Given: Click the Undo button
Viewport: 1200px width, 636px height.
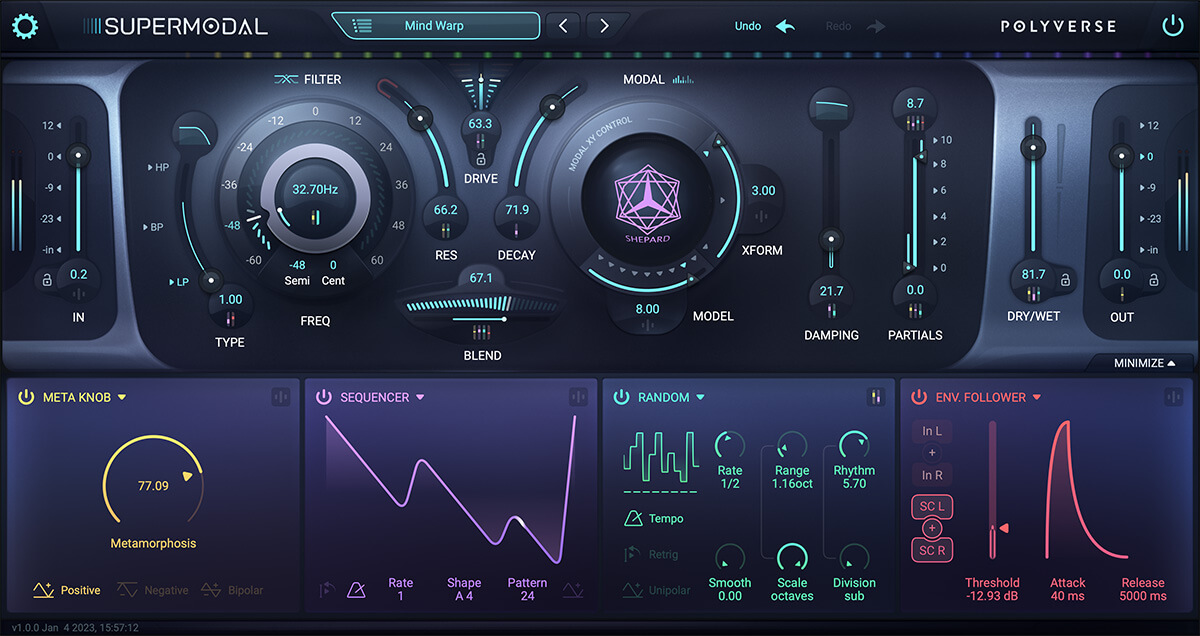Looking at the screenshot, I should (x=764, y=26).
